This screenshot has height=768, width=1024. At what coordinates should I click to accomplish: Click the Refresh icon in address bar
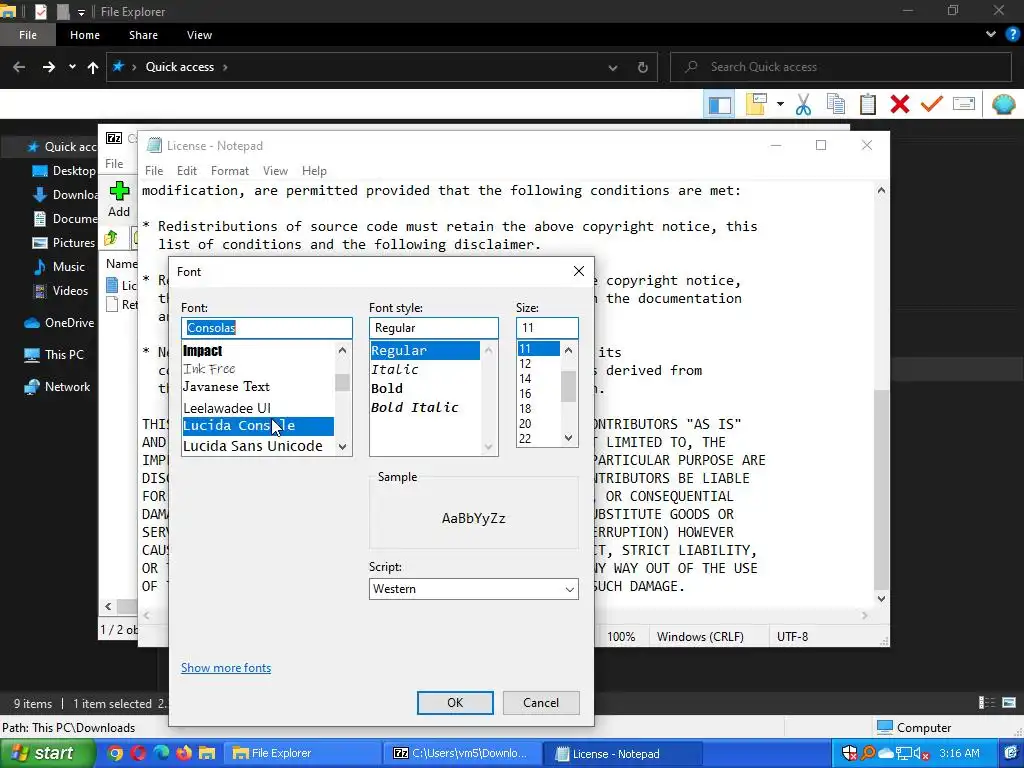pos(643,67)
